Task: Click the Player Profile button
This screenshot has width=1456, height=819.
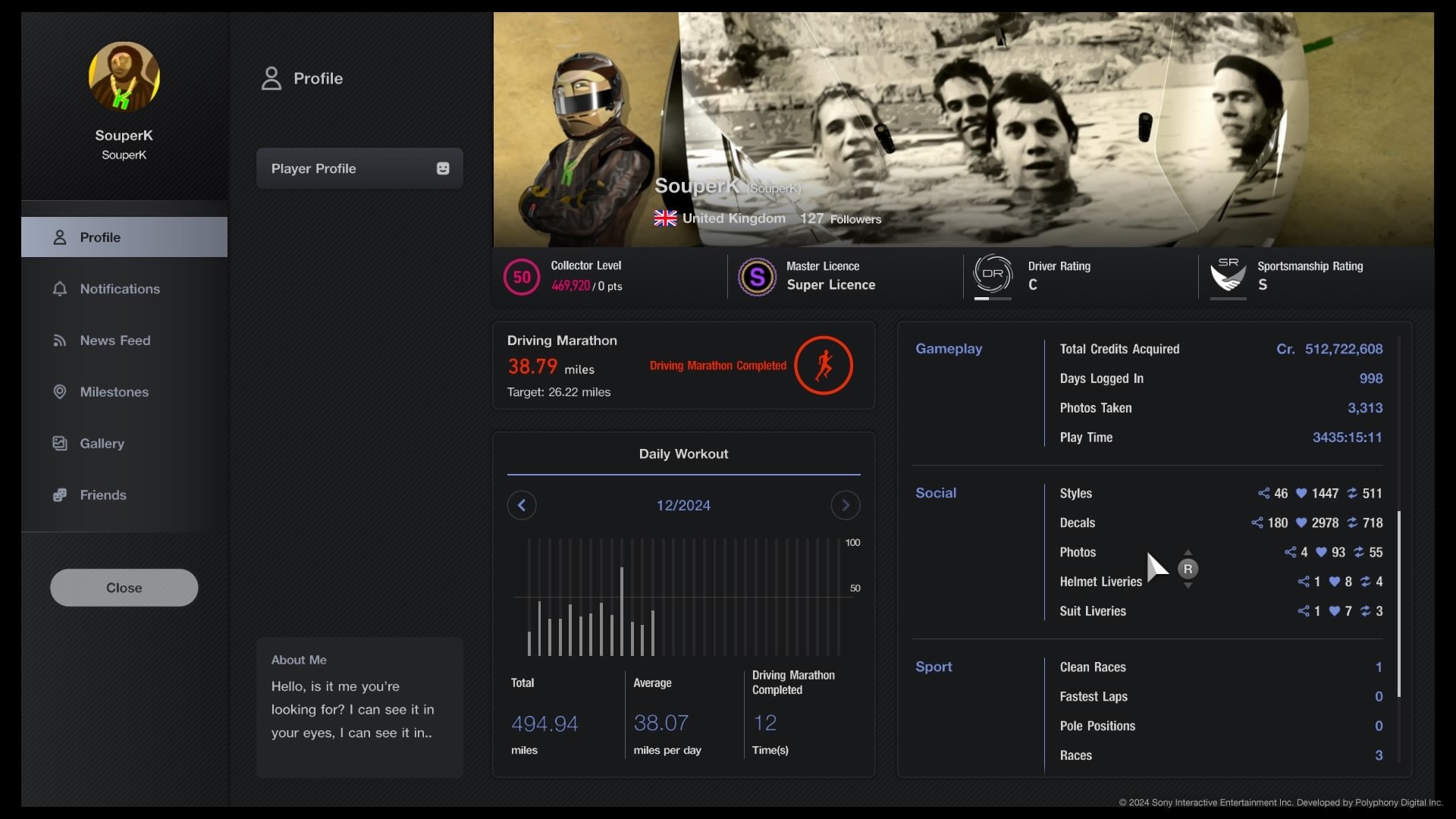Action: (359, 167)
